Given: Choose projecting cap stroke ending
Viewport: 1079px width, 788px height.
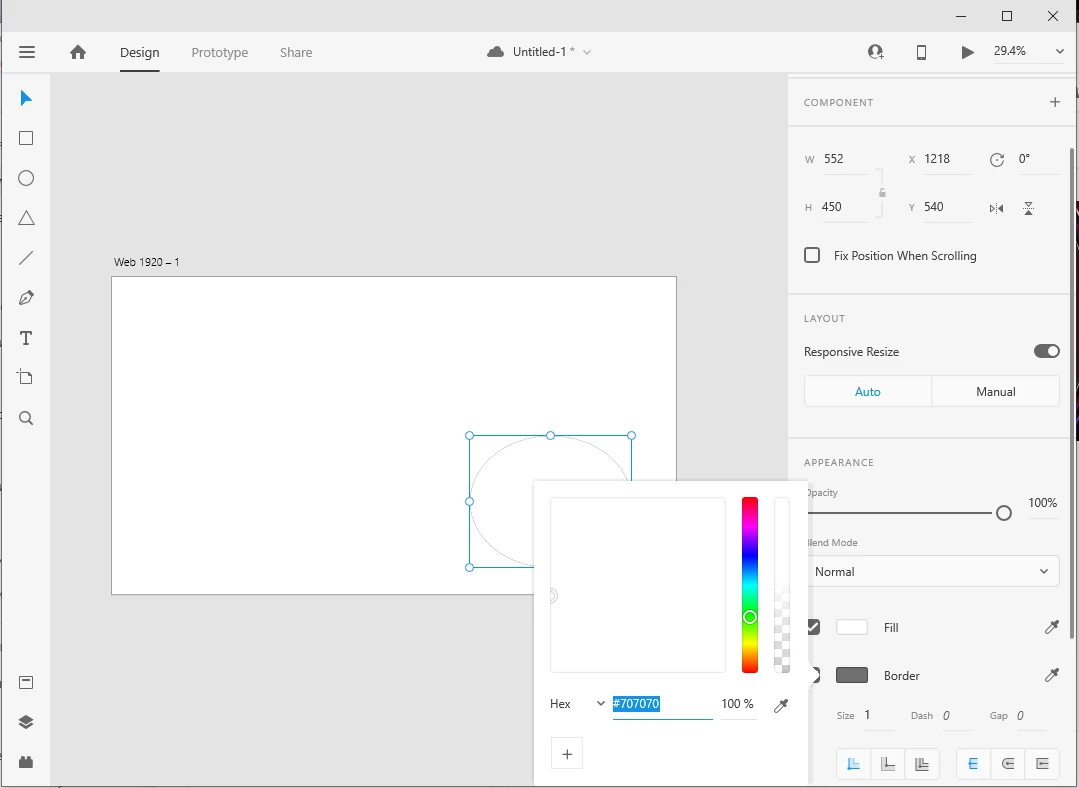Looking at the screenshot, I should pos(1043,764).
